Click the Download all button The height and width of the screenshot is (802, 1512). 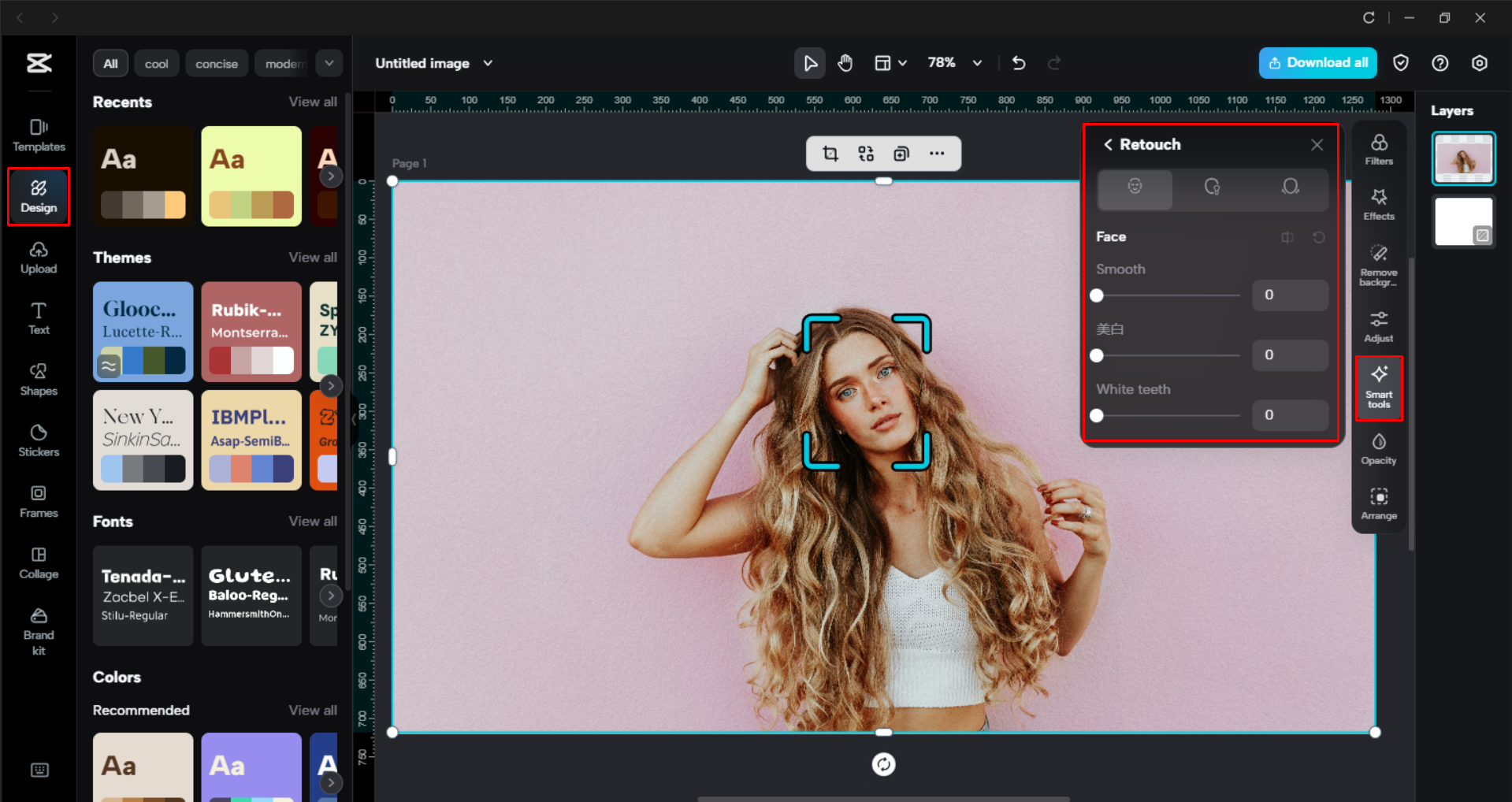(1317, 62)
